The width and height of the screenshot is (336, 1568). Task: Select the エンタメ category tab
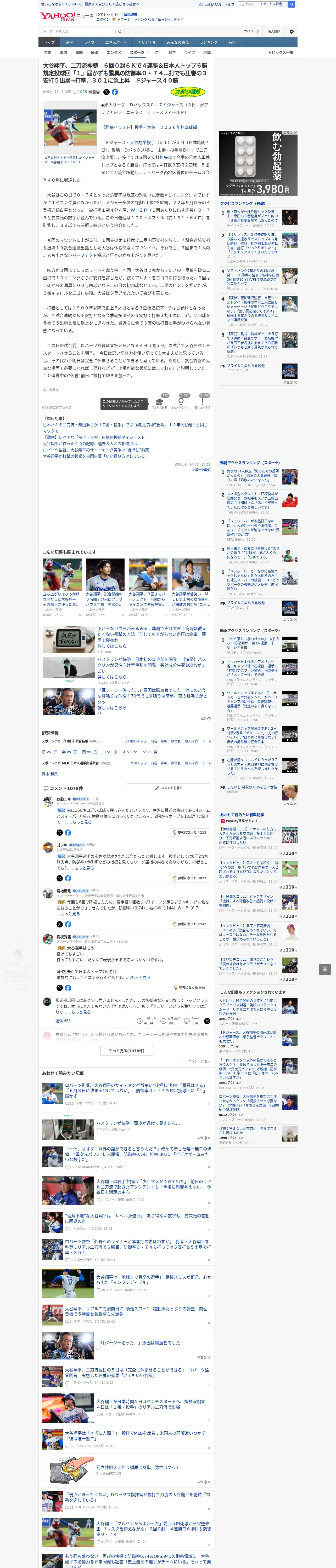pos(114,52)
